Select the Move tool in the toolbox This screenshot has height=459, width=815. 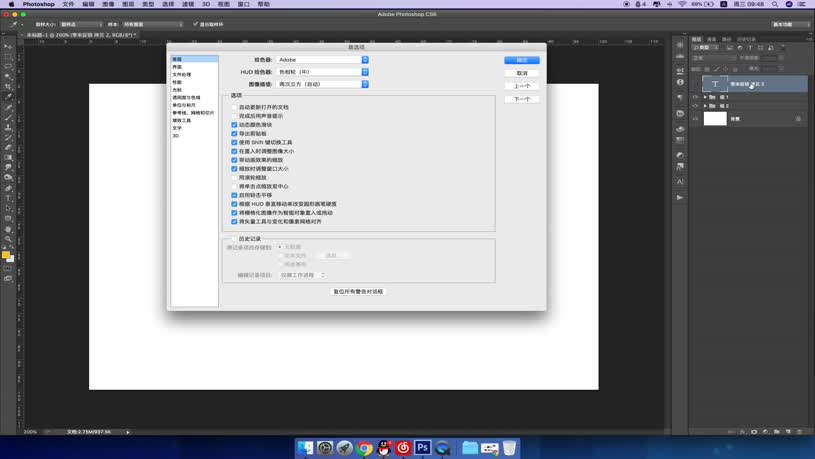point(8,47)
